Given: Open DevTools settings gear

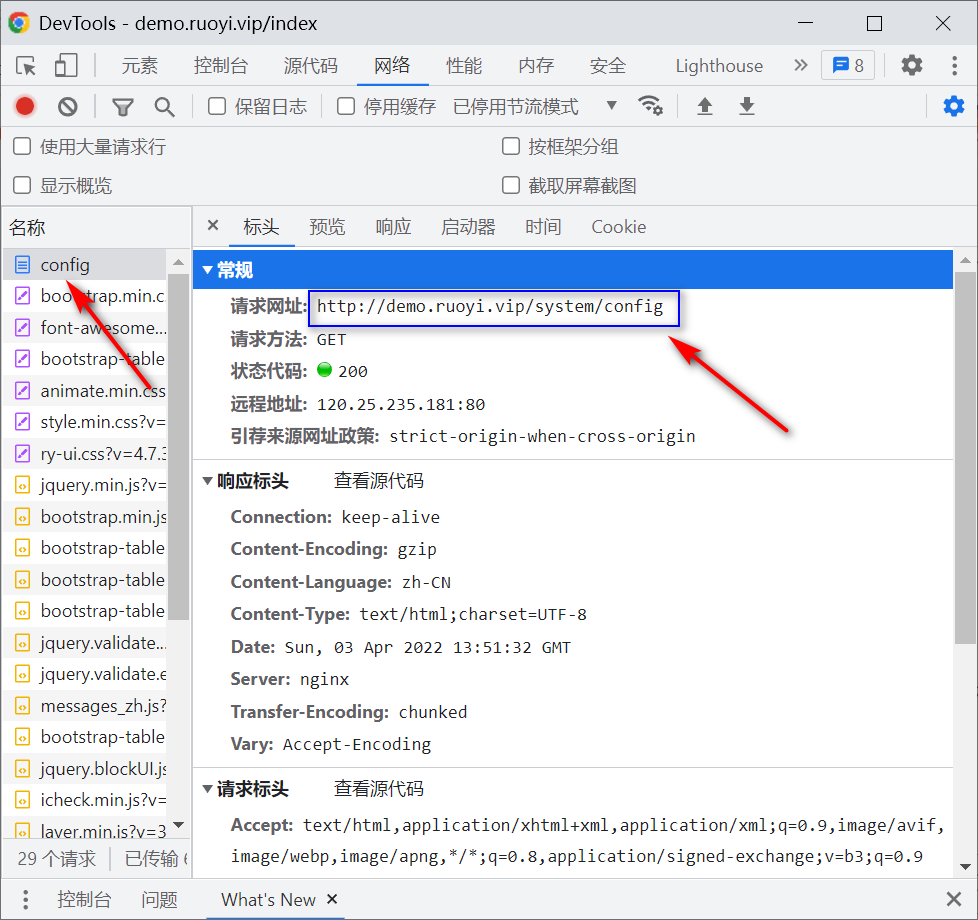Looking at the screenshot, I should (x=911, y=65).
